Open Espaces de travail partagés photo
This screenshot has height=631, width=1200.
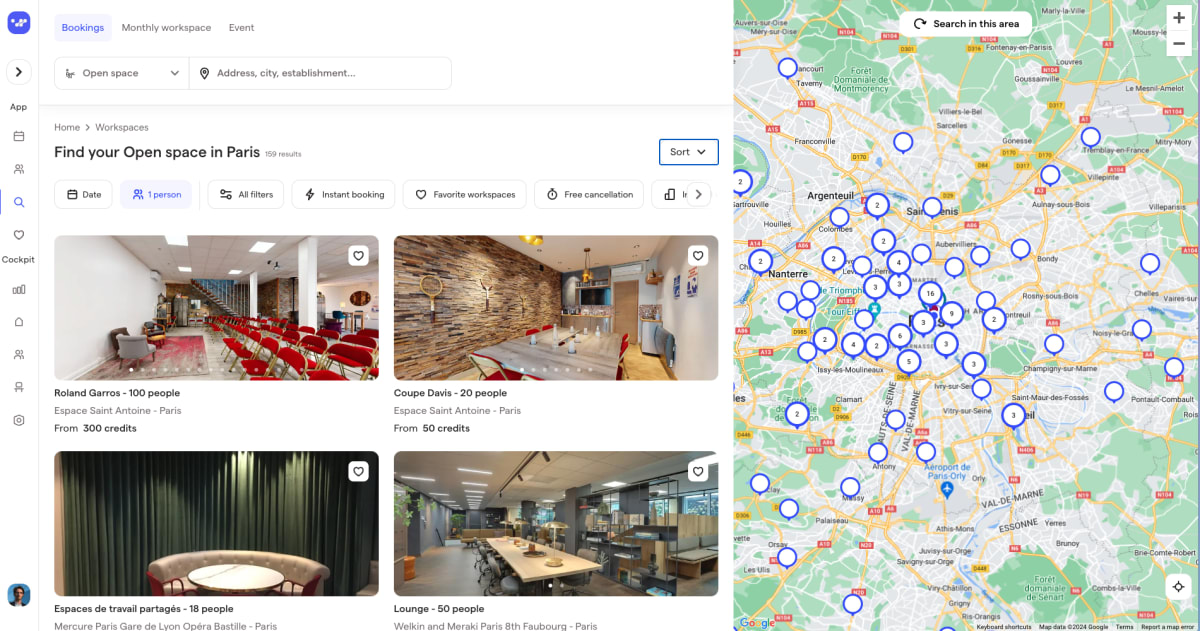[x=216, y=523]
